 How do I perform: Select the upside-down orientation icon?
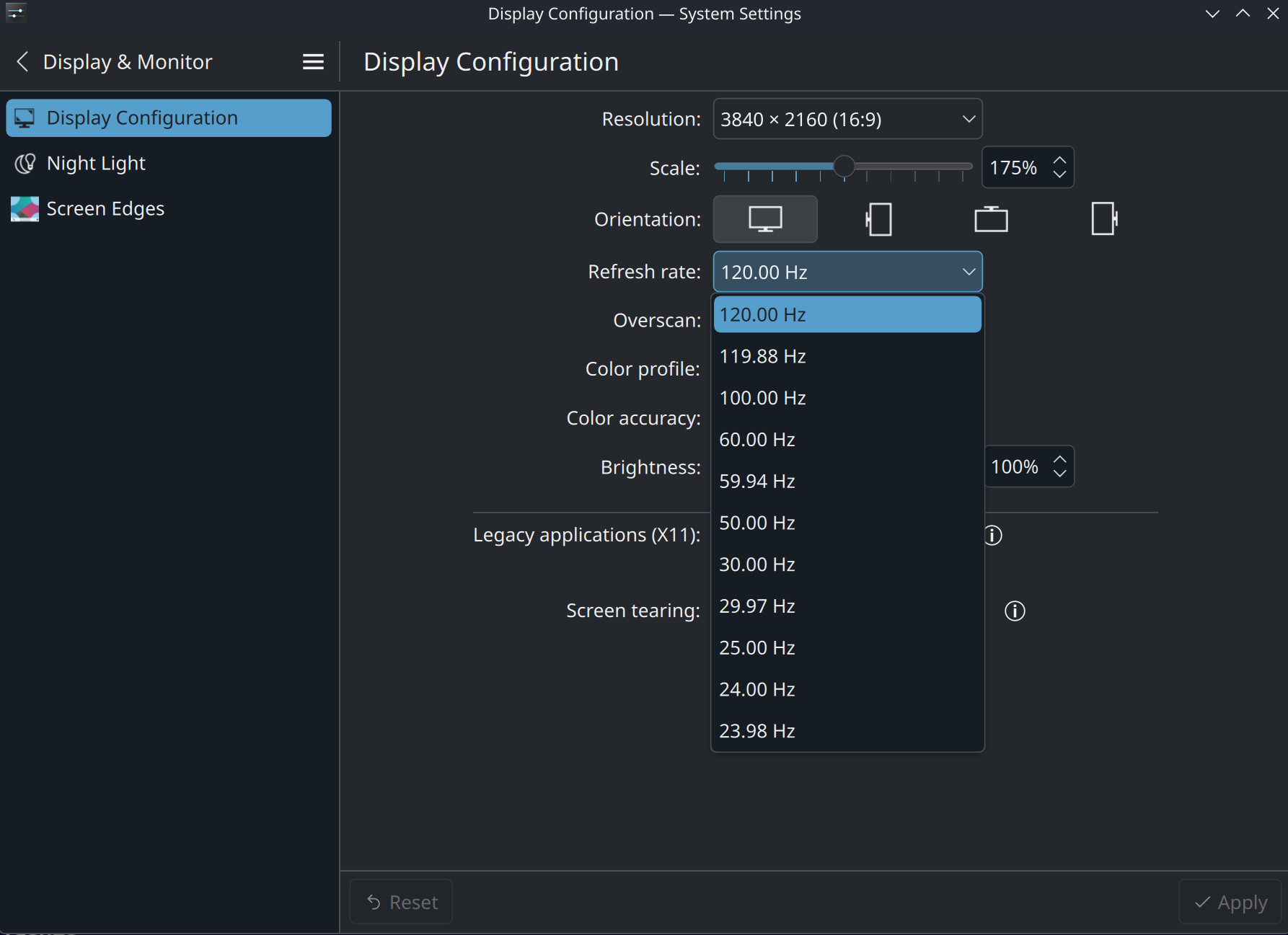pos(991,219)
